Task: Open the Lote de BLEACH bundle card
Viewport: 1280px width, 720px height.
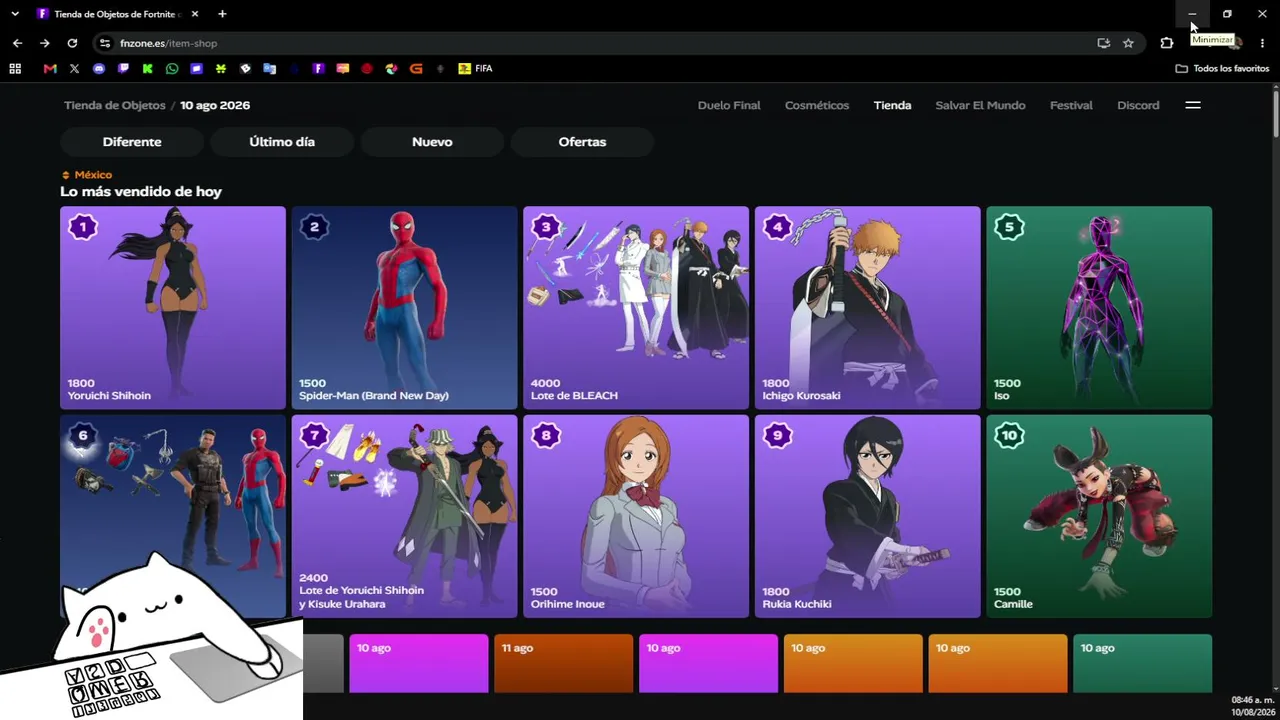Action: [636, 308]
